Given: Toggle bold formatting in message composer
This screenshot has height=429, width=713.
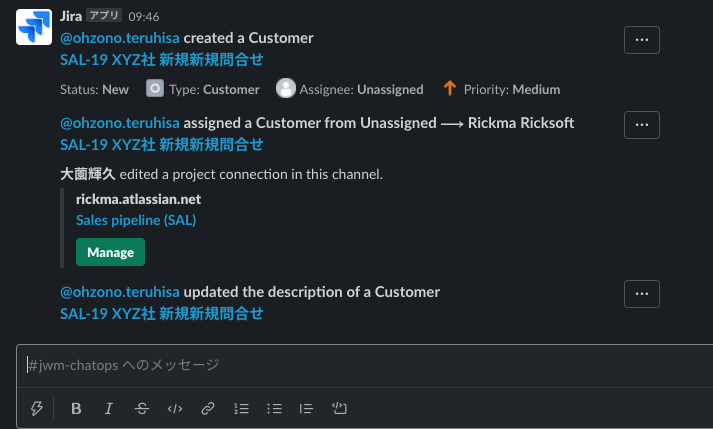Looking at the screenshot, I should tap(76, 408).
